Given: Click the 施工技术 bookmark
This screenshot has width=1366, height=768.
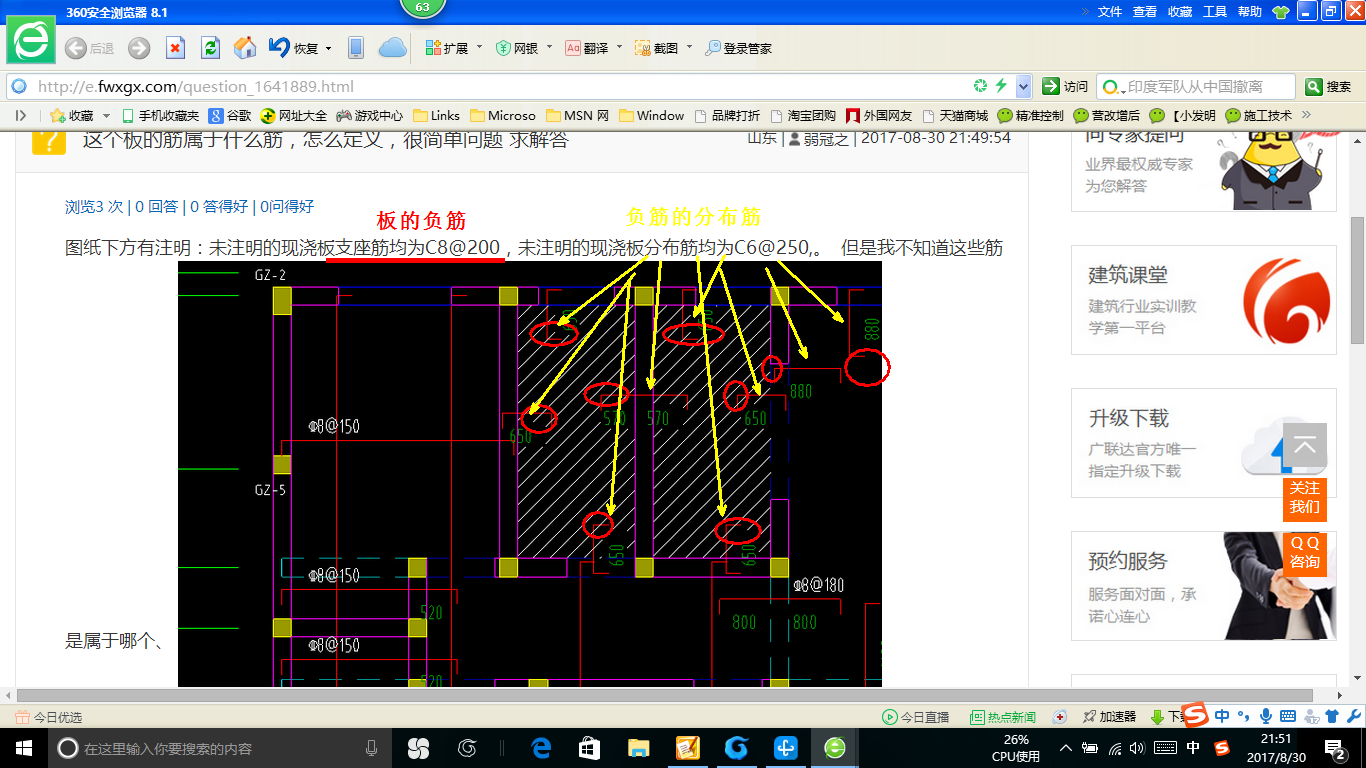Looking at the screenshot, I should (x=1259, y=116).
